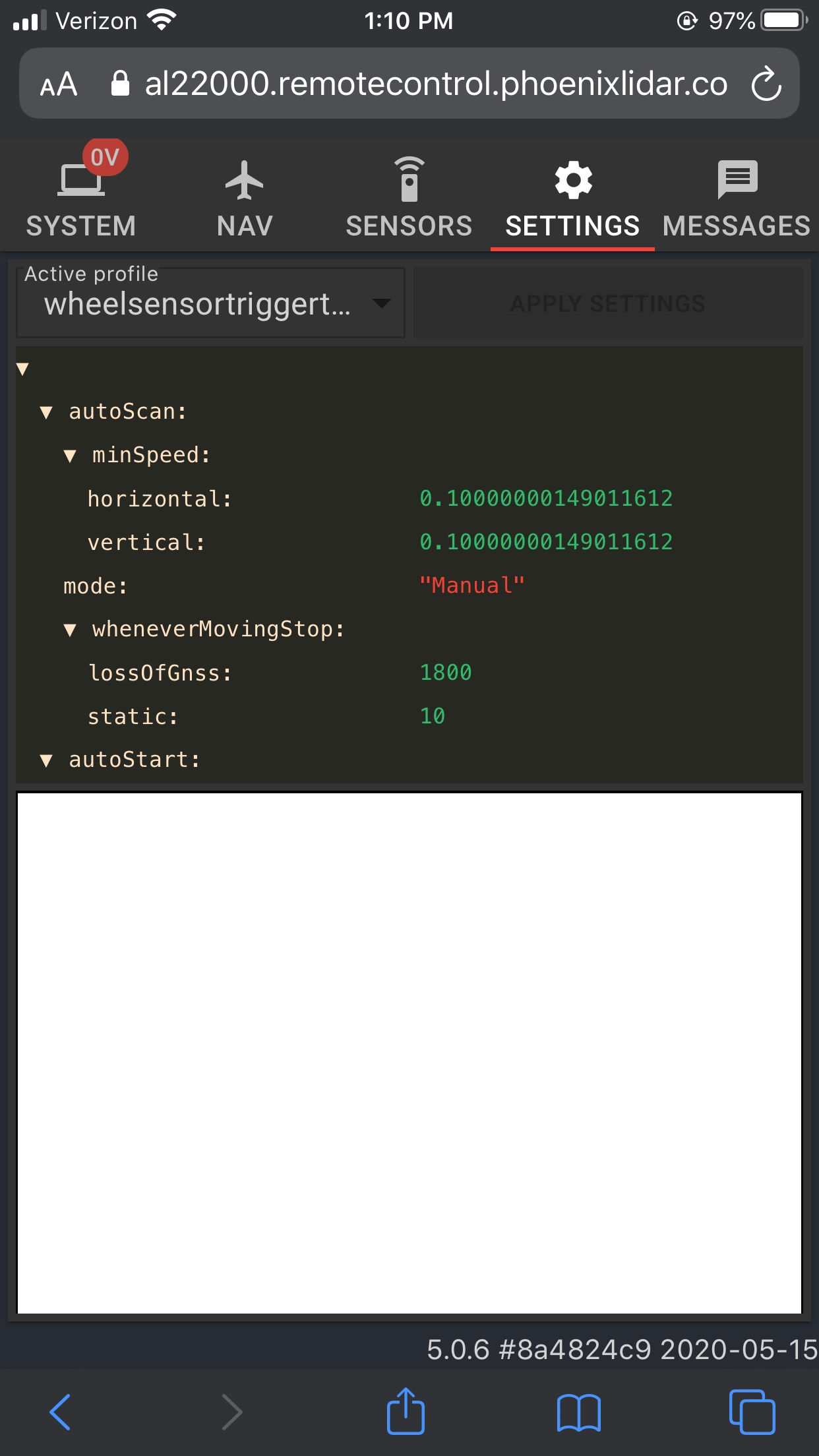Viewport: 819px width, 1456px height.
Task: Open the Active profile dropdown
Action: click(x=210, y=303)
